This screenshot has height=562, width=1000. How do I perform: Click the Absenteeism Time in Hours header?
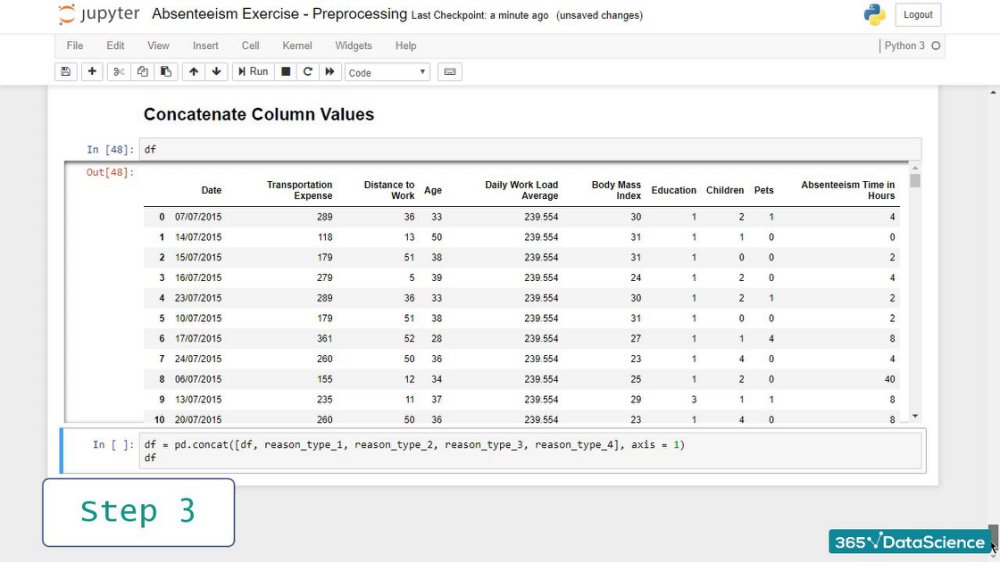848,190
